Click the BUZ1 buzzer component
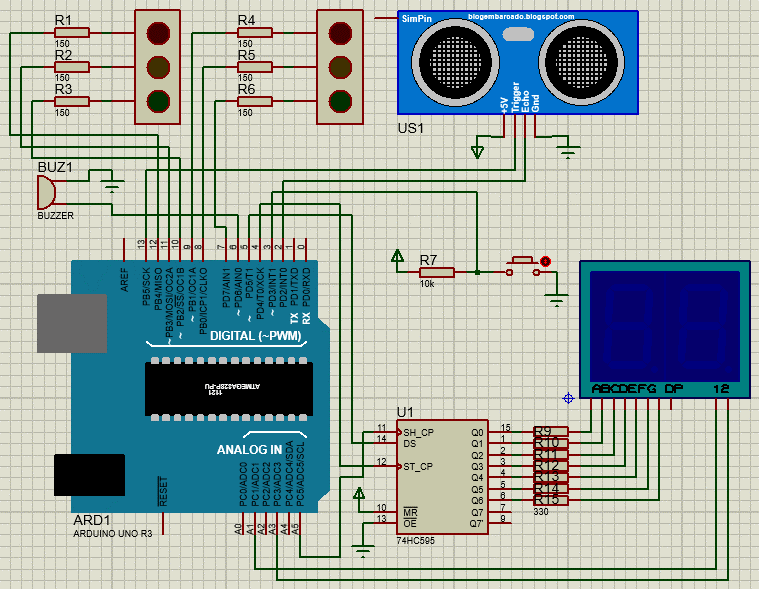 point(46,193)
